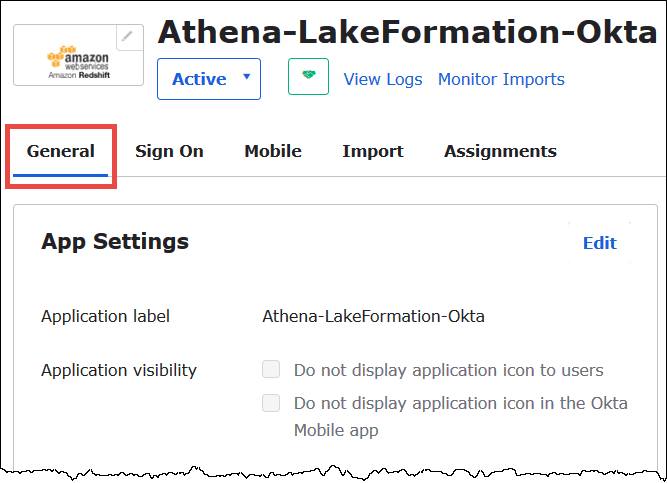Image resolution: width=667 pixels, height=483 pixels.
Task: Open the View Logs link
Action: tap(383, 79)
